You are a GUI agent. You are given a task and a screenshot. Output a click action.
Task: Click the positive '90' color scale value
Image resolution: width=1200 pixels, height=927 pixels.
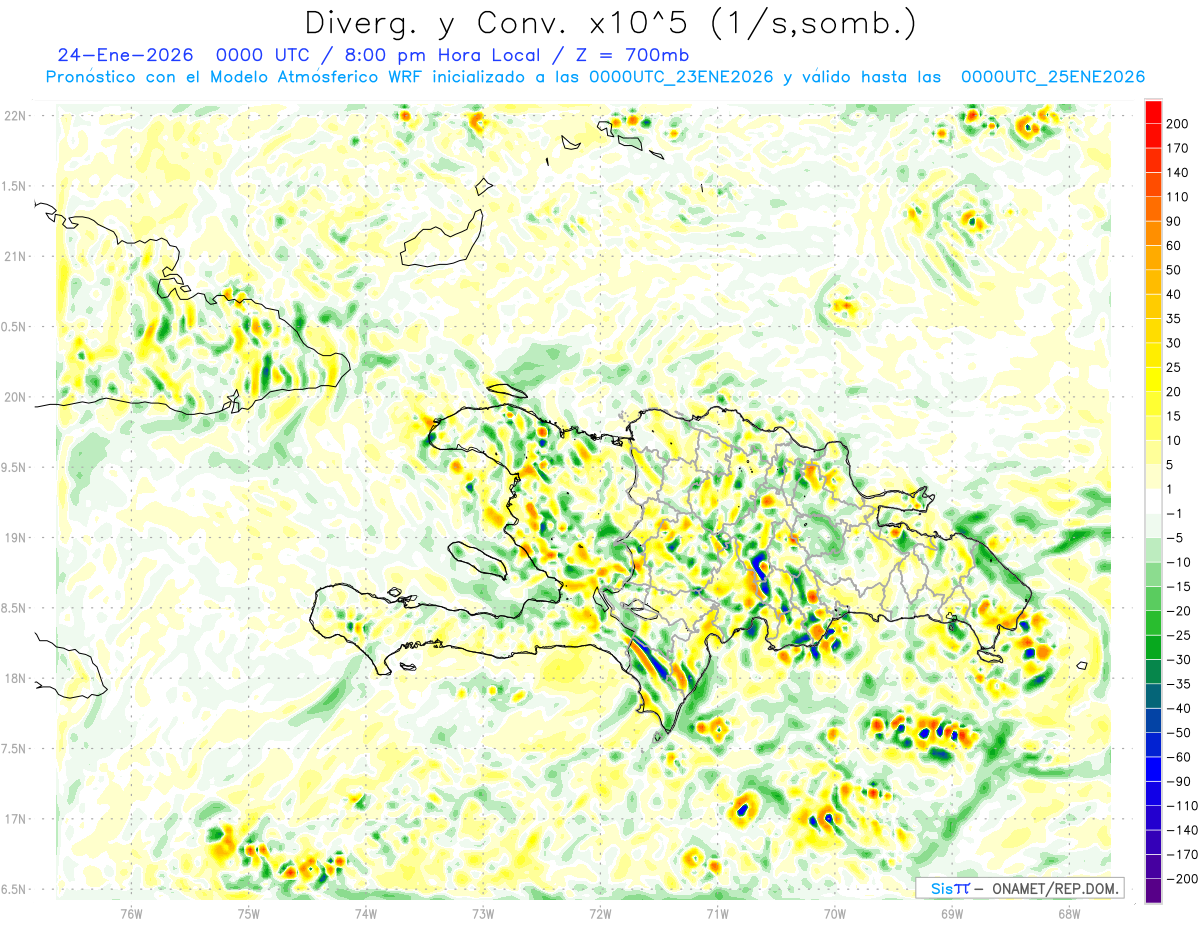(x=1175, y=221)
